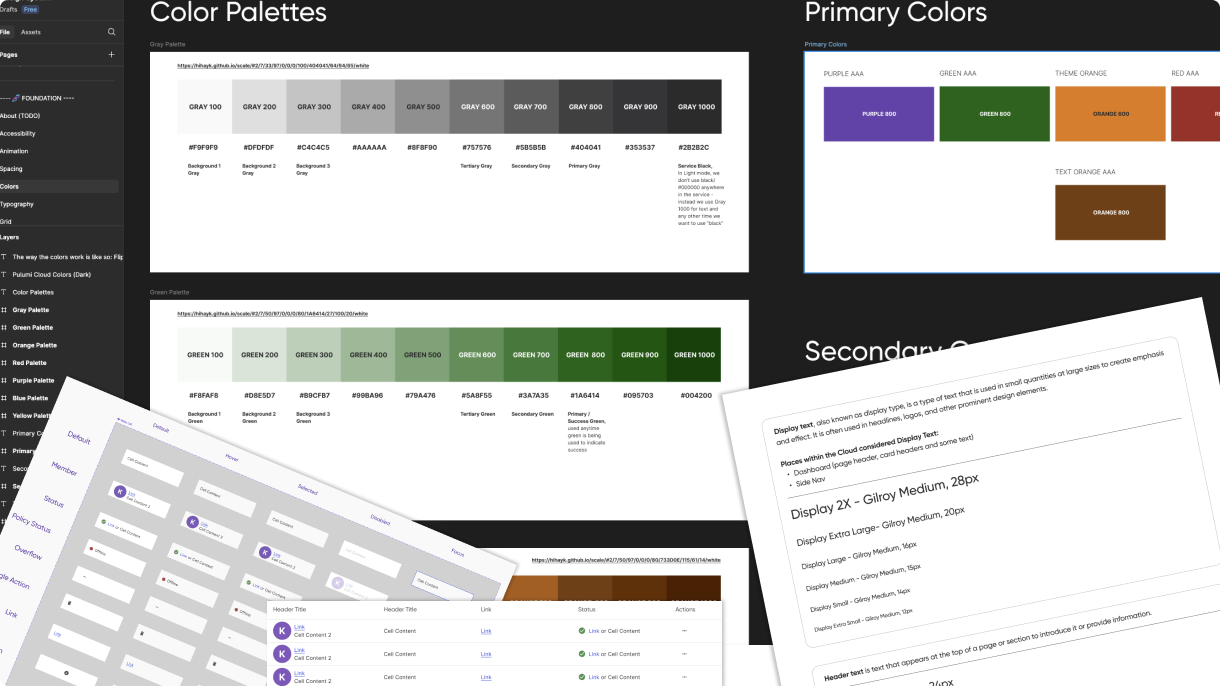Click the Link under the table's Link header
This screenshot has height=686, width=1220.
pyautogui.click(x=486, y=631)
